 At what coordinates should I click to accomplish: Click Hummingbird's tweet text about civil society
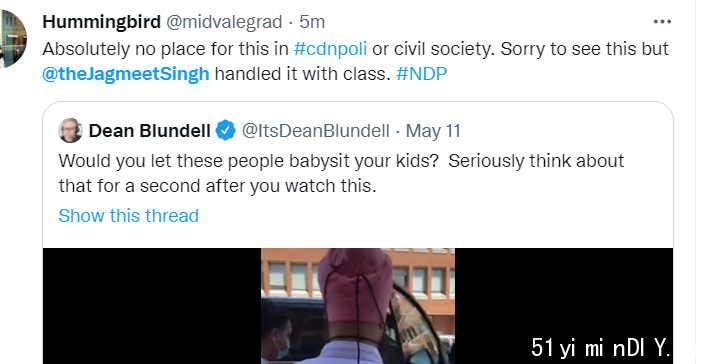[355, 61]
